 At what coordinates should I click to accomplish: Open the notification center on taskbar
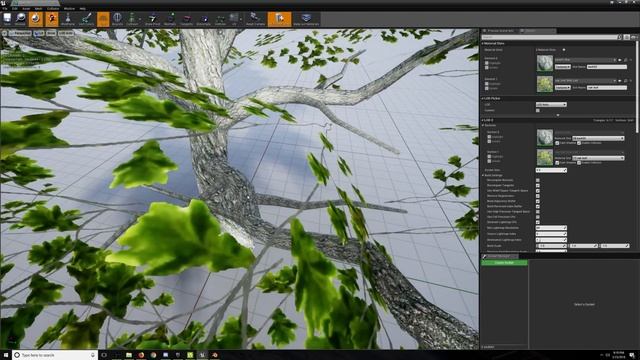(x=632, y=355)
